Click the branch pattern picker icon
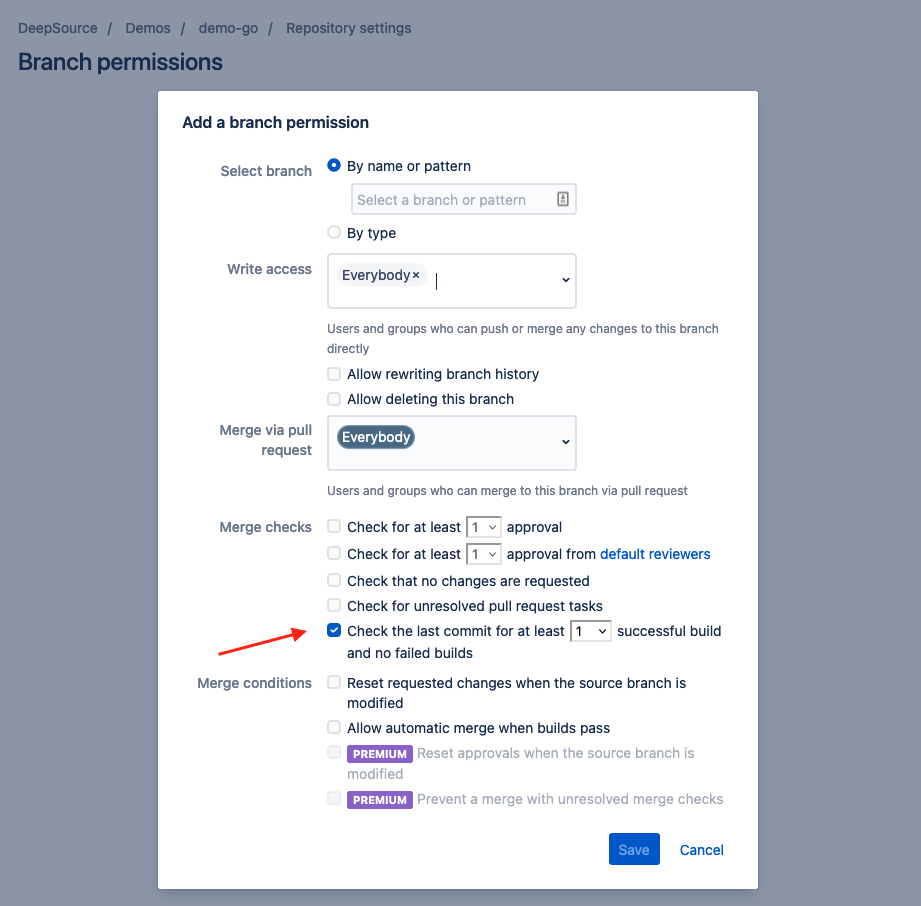Image resolution: width=921 pixels, height=906 pixels. click(x=565, y=199)
